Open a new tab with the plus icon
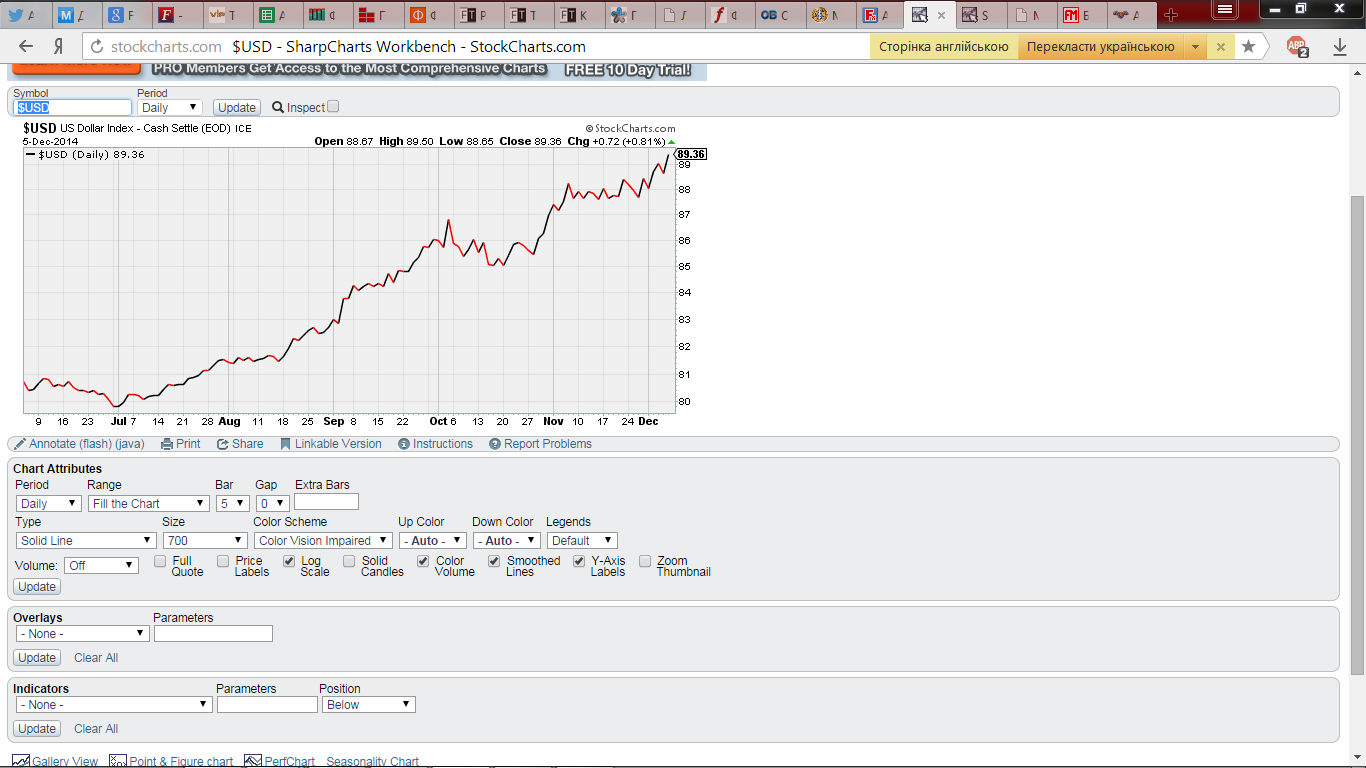 tap(1171, 15)
